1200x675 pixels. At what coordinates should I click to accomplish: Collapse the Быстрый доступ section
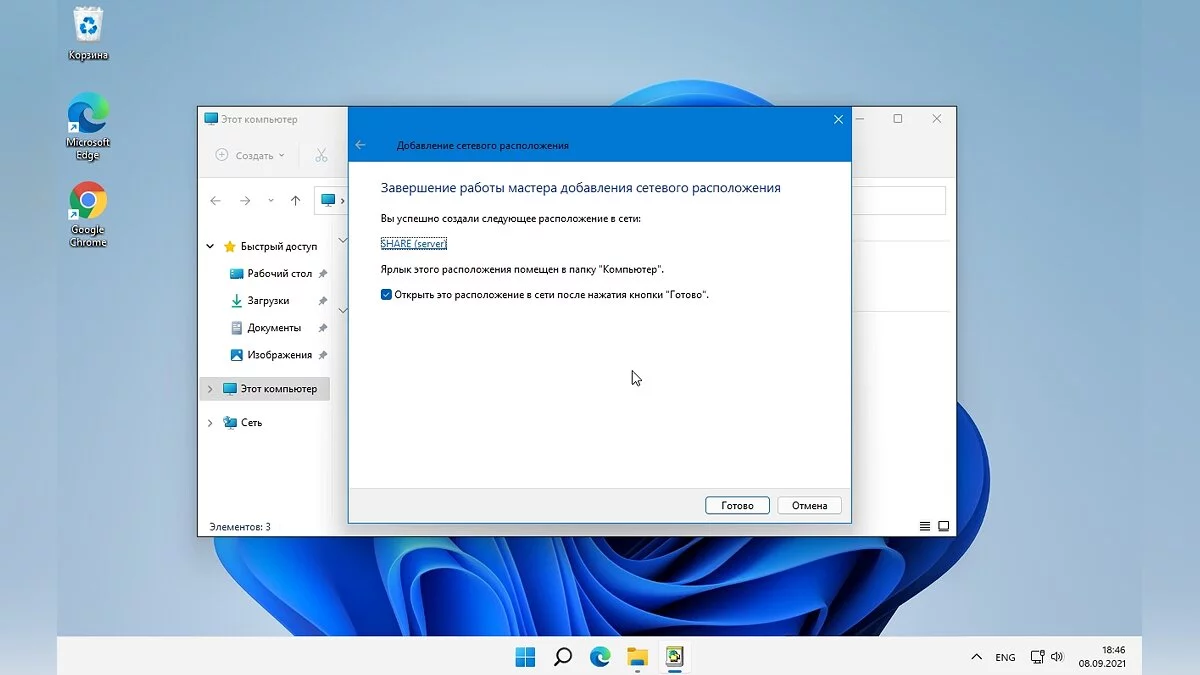210,246
